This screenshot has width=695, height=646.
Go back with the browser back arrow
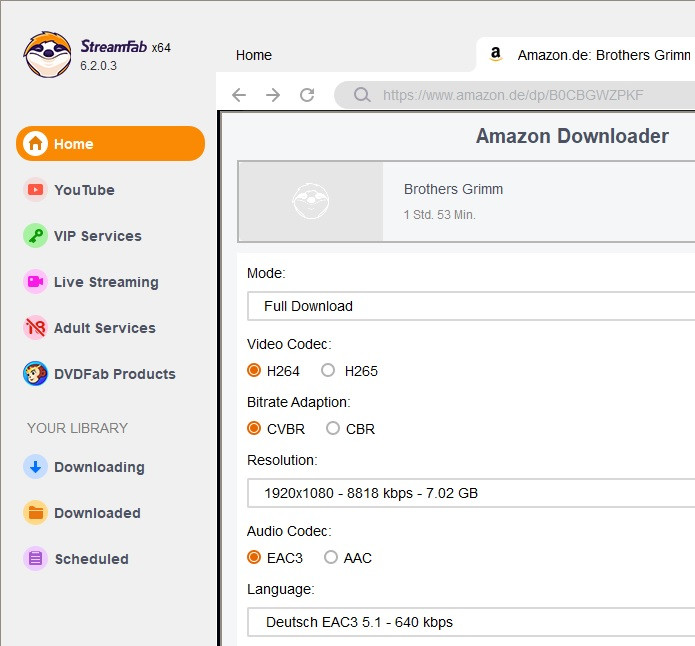[239, 94]
